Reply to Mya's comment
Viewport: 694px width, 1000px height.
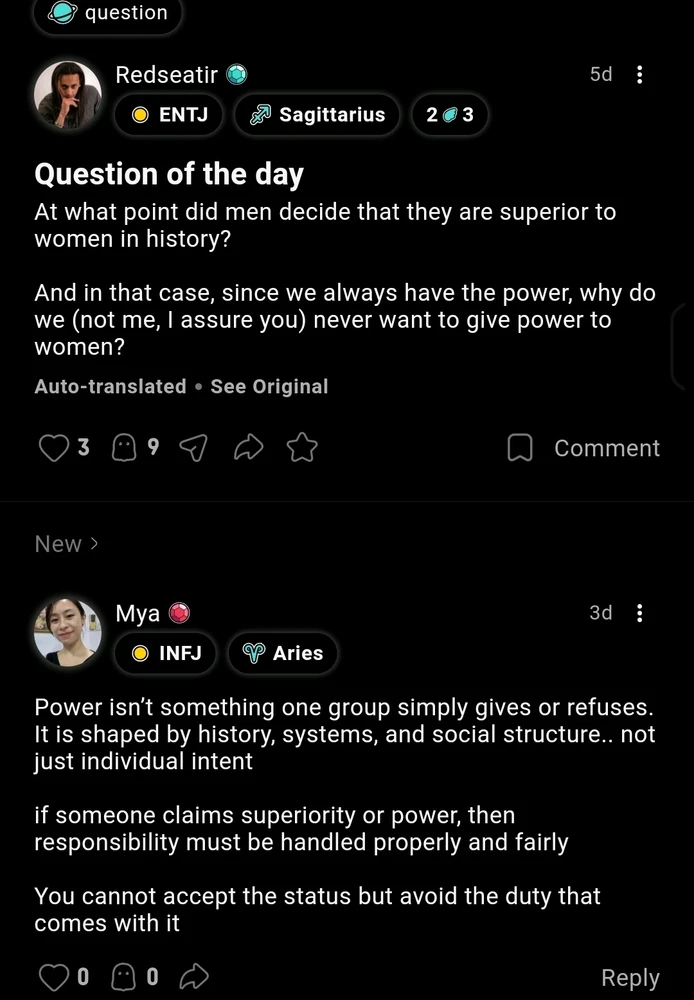[630, 978]
